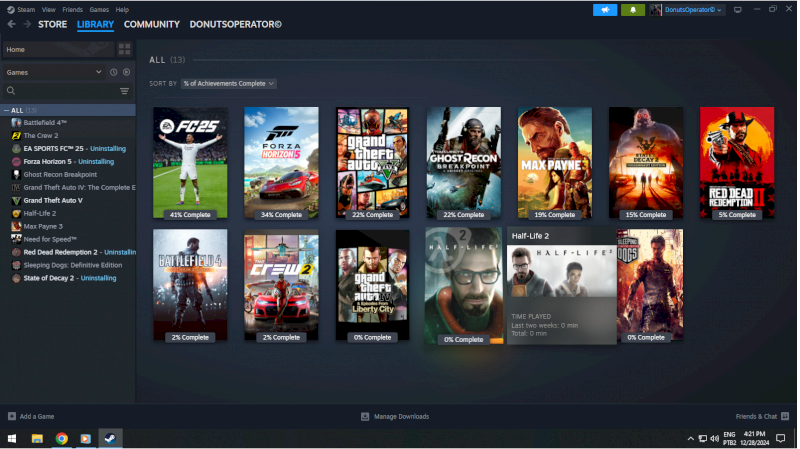Click the Steam logo menu

point(21,10)
